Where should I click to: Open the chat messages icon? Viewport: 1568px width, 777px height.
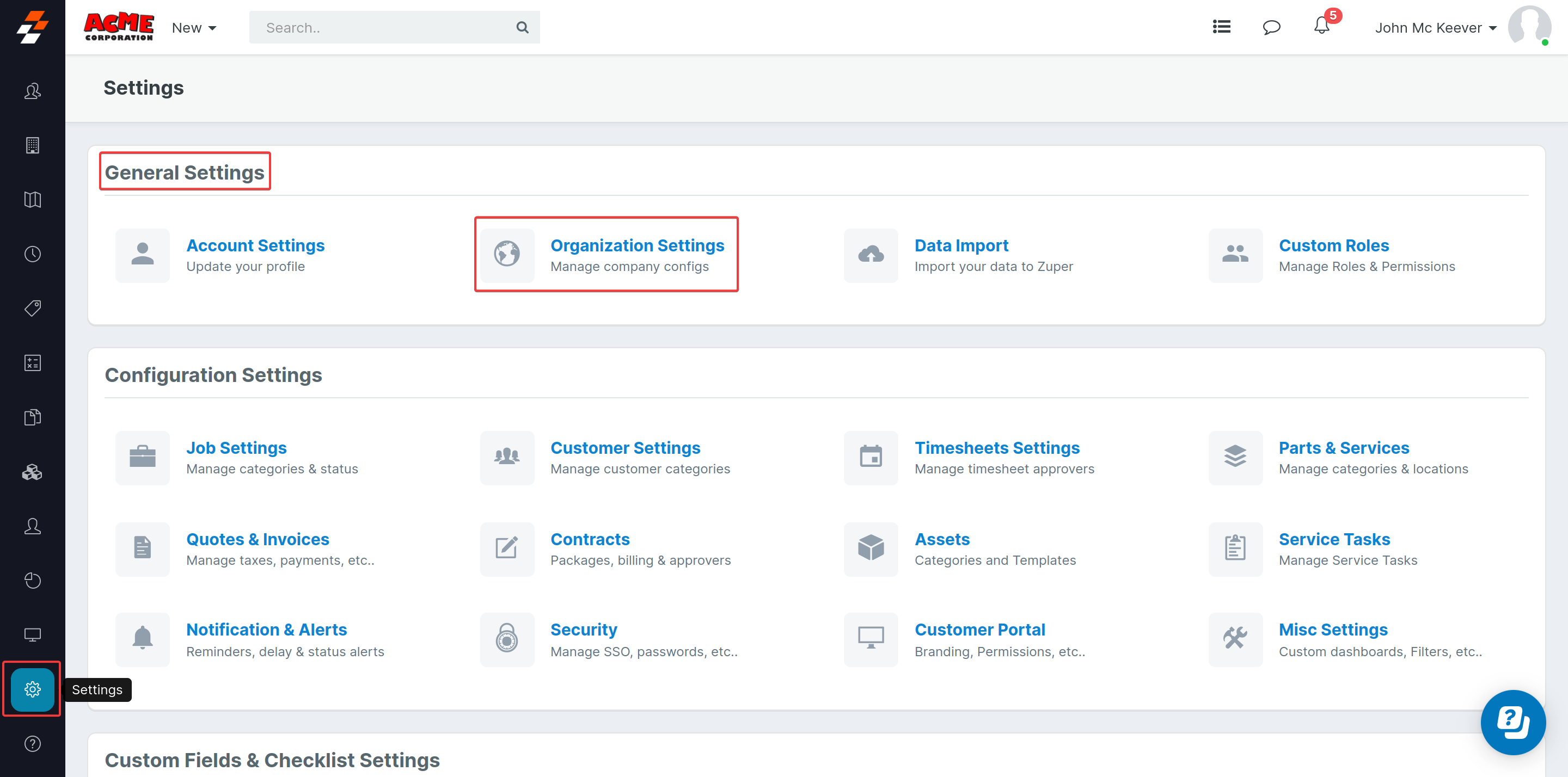click(x=1271, y=27)
